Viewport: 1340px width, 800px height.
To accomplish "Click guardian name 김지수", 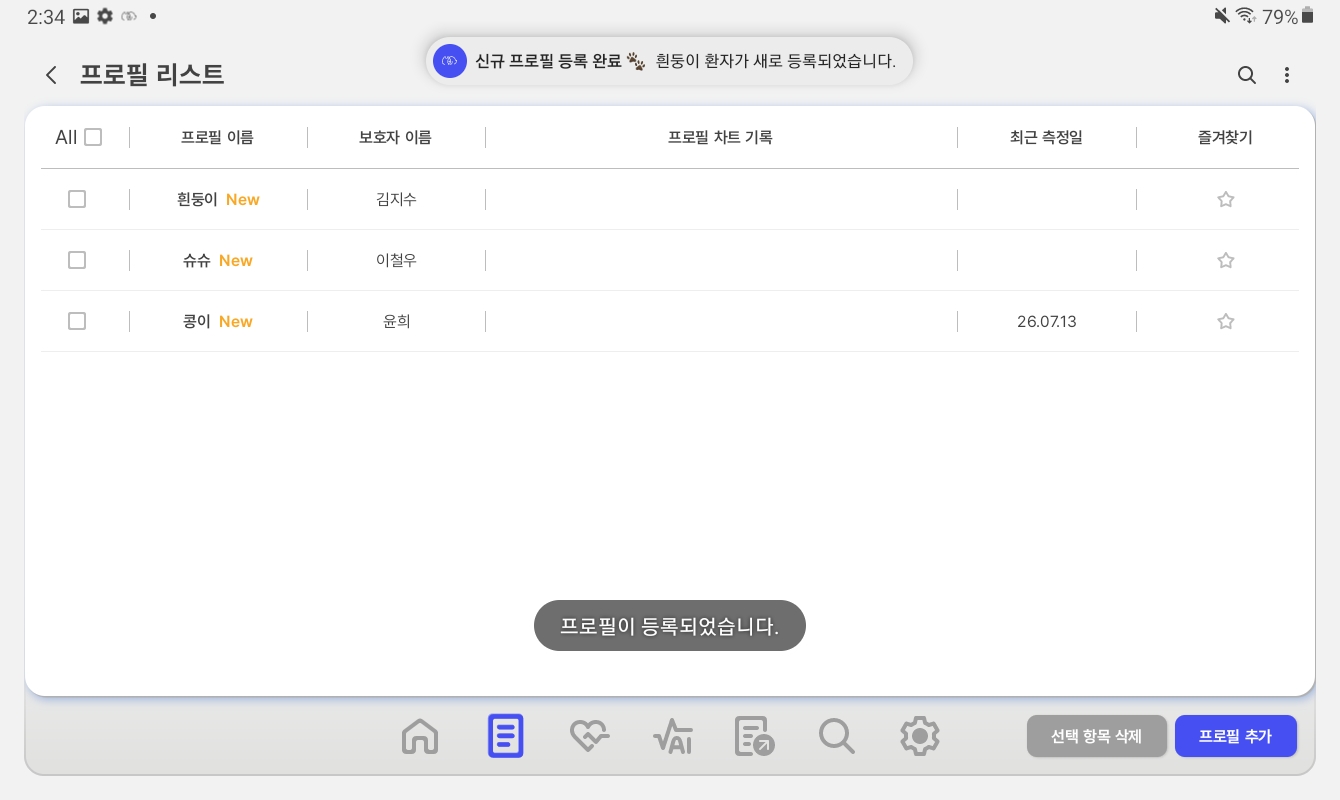I will coord(396,199).
